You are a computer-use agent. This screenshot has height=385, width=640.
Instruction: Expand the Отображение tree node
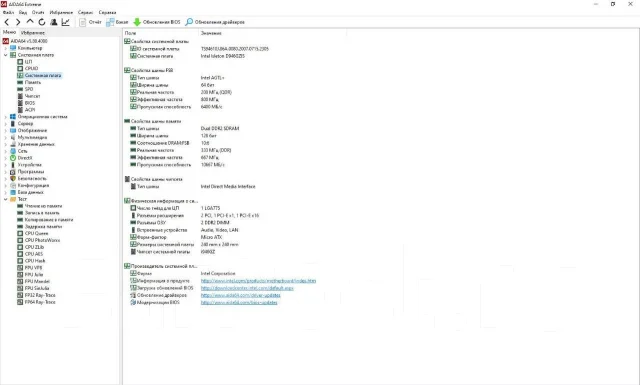pyautogui.click(x=5, y=131)
